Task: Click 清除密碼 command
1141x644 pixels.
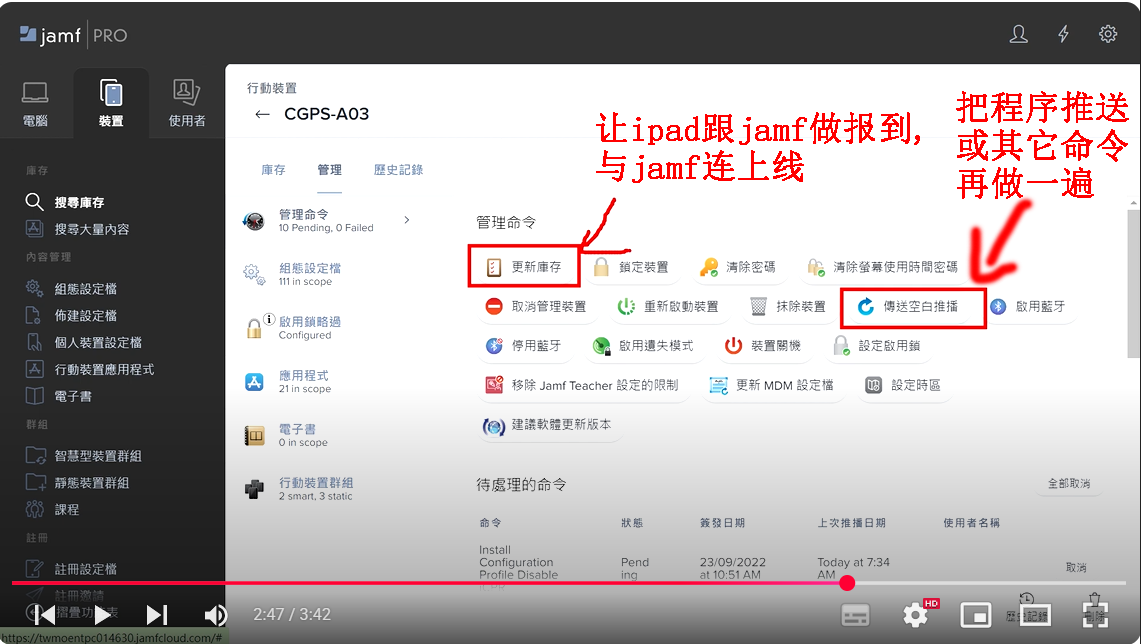Action: click(738, 267)
